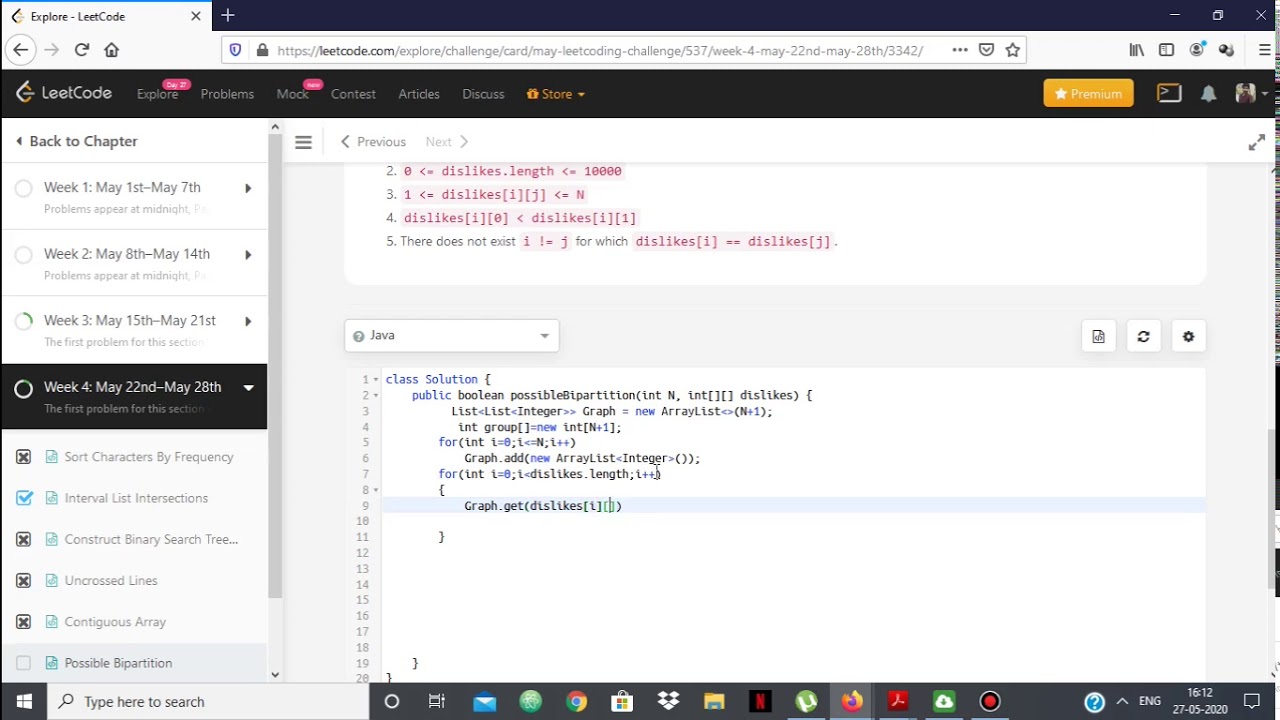Open Task View on taskbar

point(437,701)
